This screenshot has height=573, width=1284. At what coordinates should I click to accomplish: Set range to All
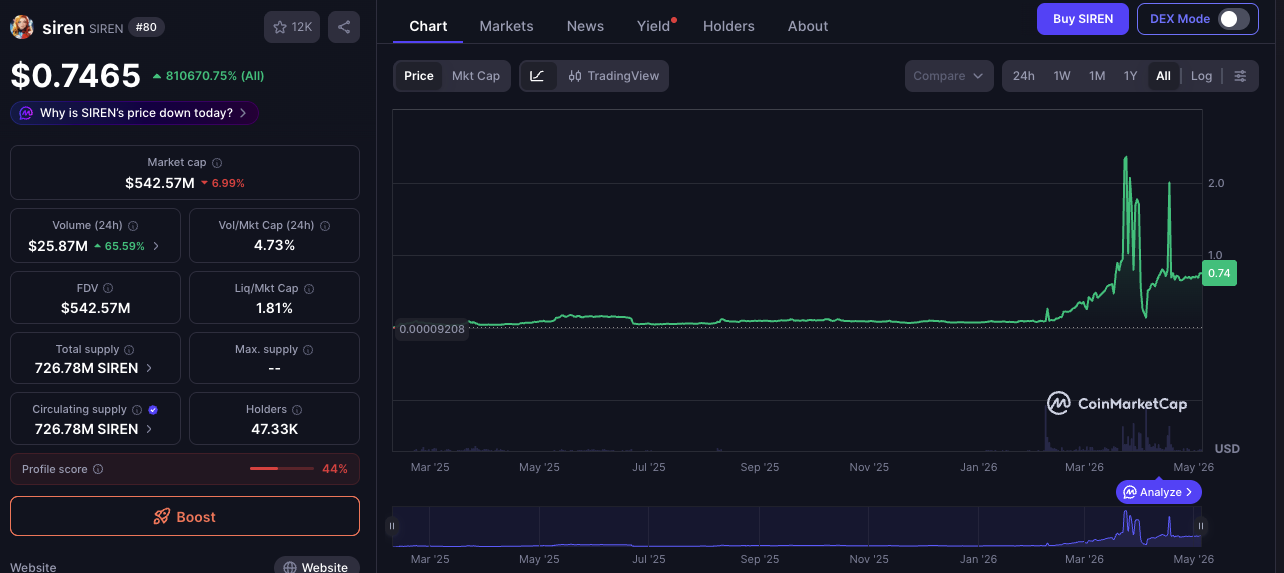(x=1163, y=76)
